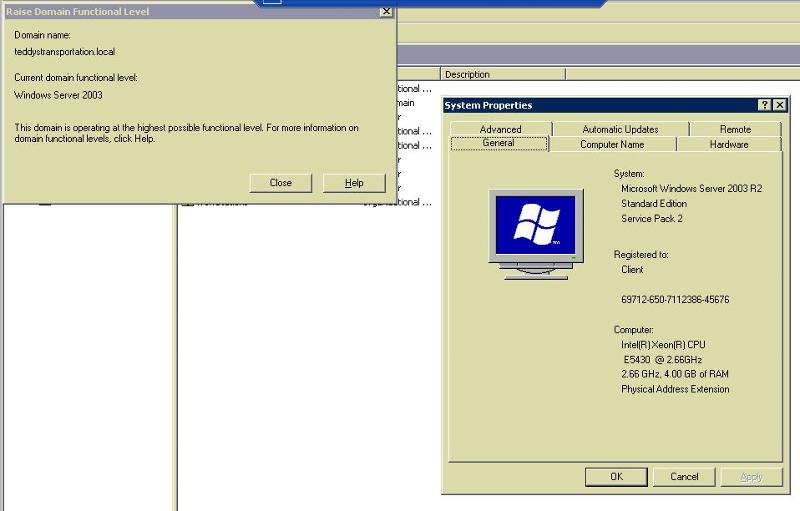
Task: Open the Advanced tab in System Properties
Action: (x=501, y=129)
